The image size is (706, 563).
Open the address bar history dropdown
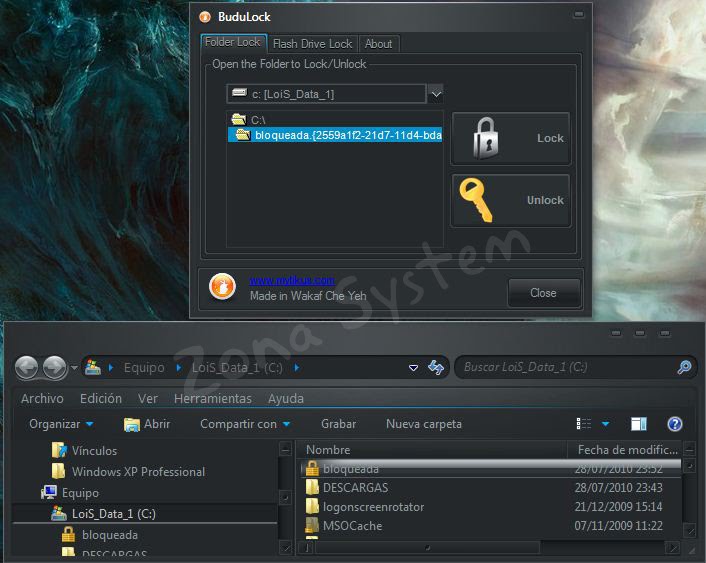pos(413,368)
